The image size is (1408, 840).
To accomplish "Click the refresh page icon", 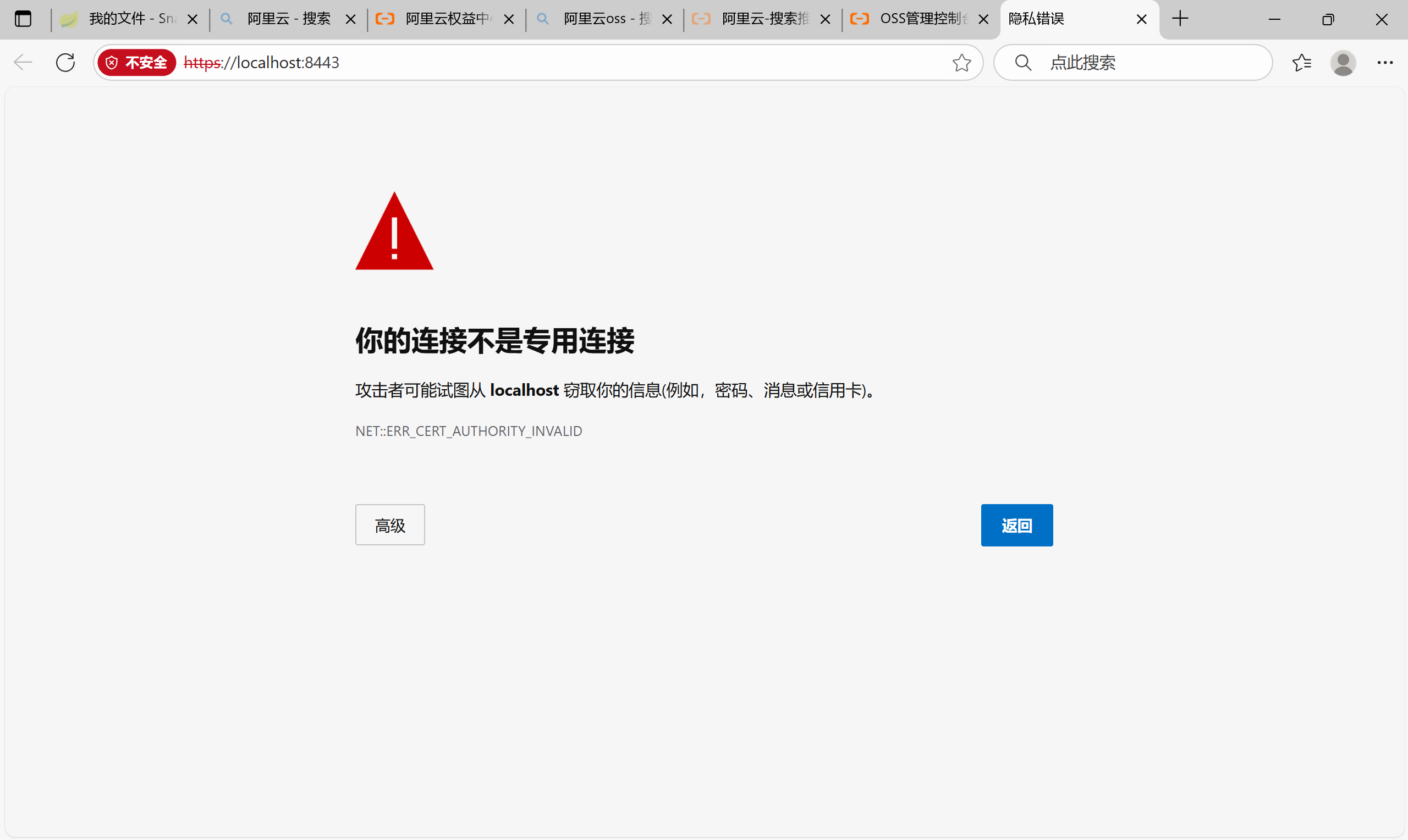I will coord(65,62).
